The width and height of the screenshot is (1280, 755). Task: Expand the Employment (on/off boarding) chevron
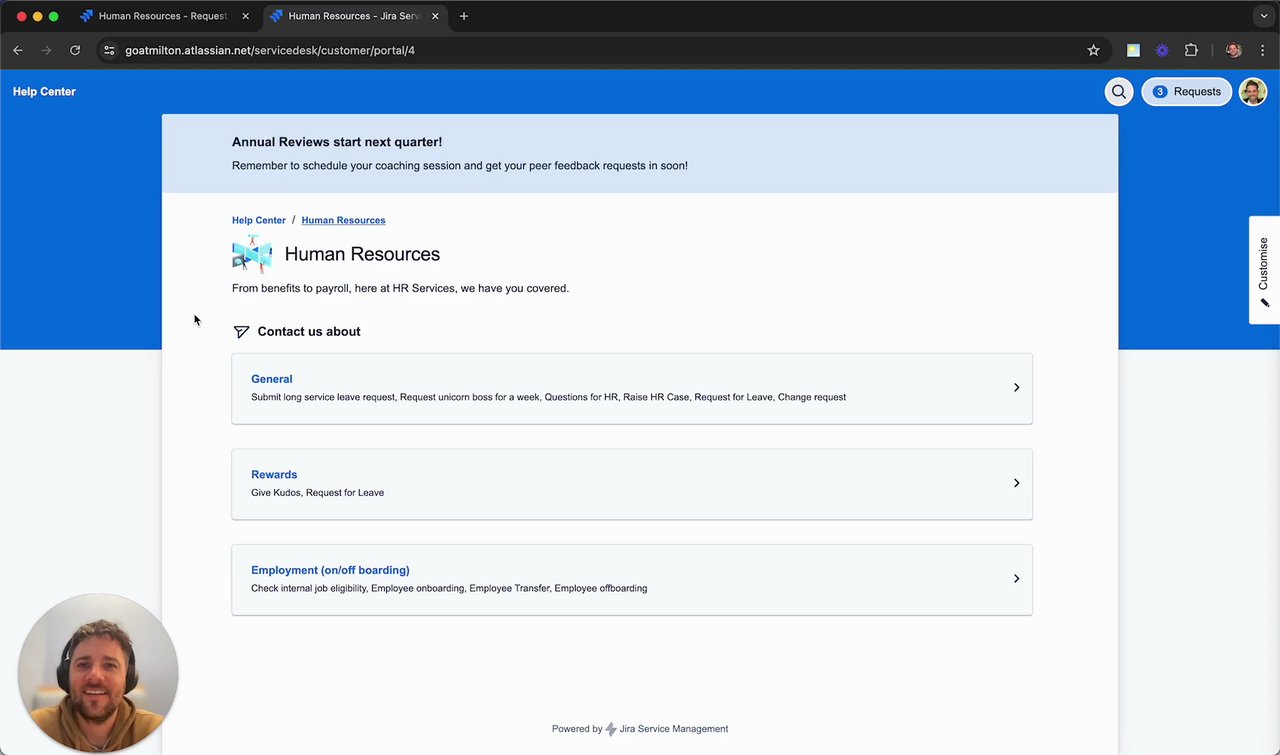(1016, 579)
